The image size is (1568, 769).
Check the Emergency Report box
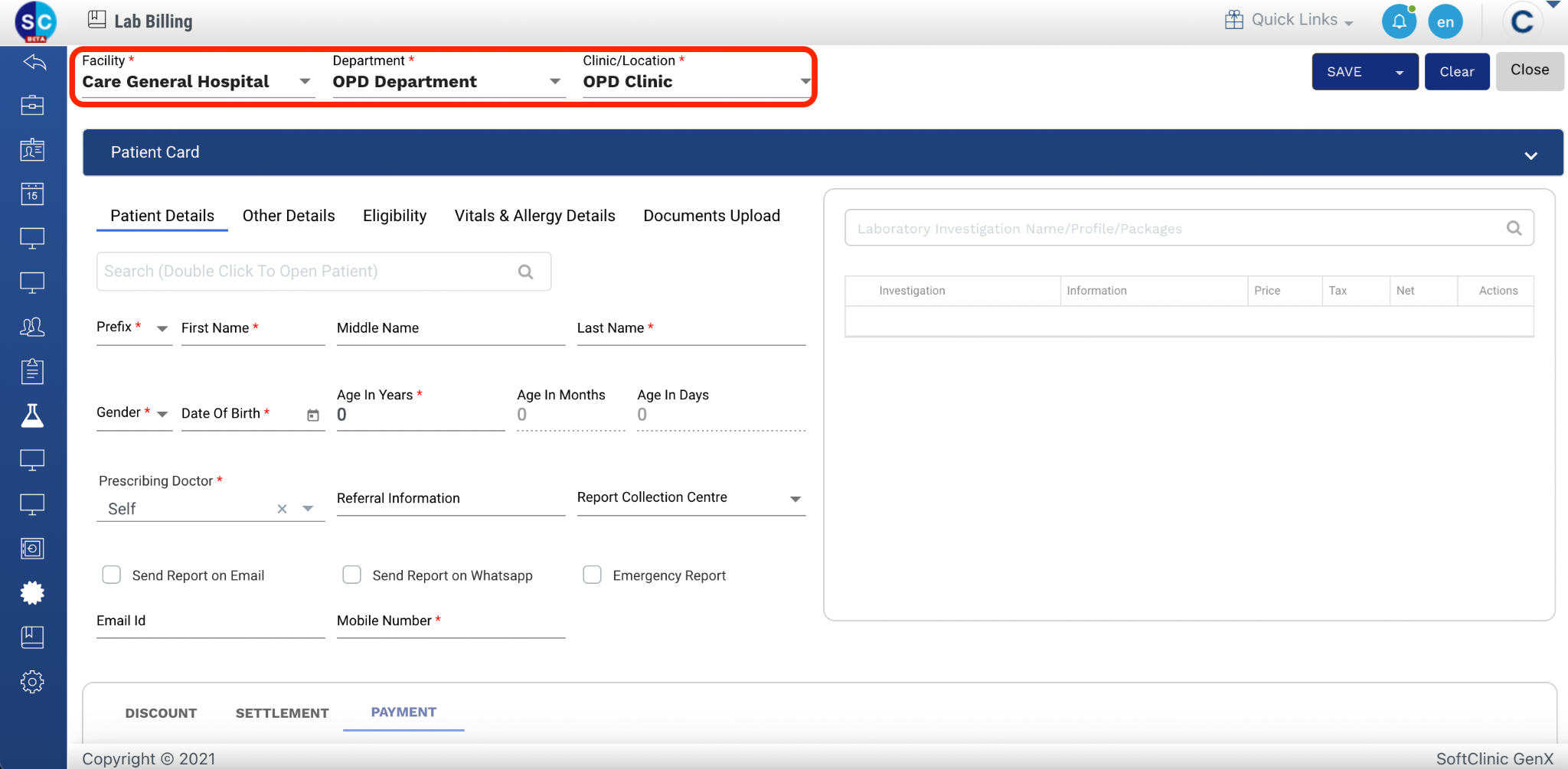(593, 575)
